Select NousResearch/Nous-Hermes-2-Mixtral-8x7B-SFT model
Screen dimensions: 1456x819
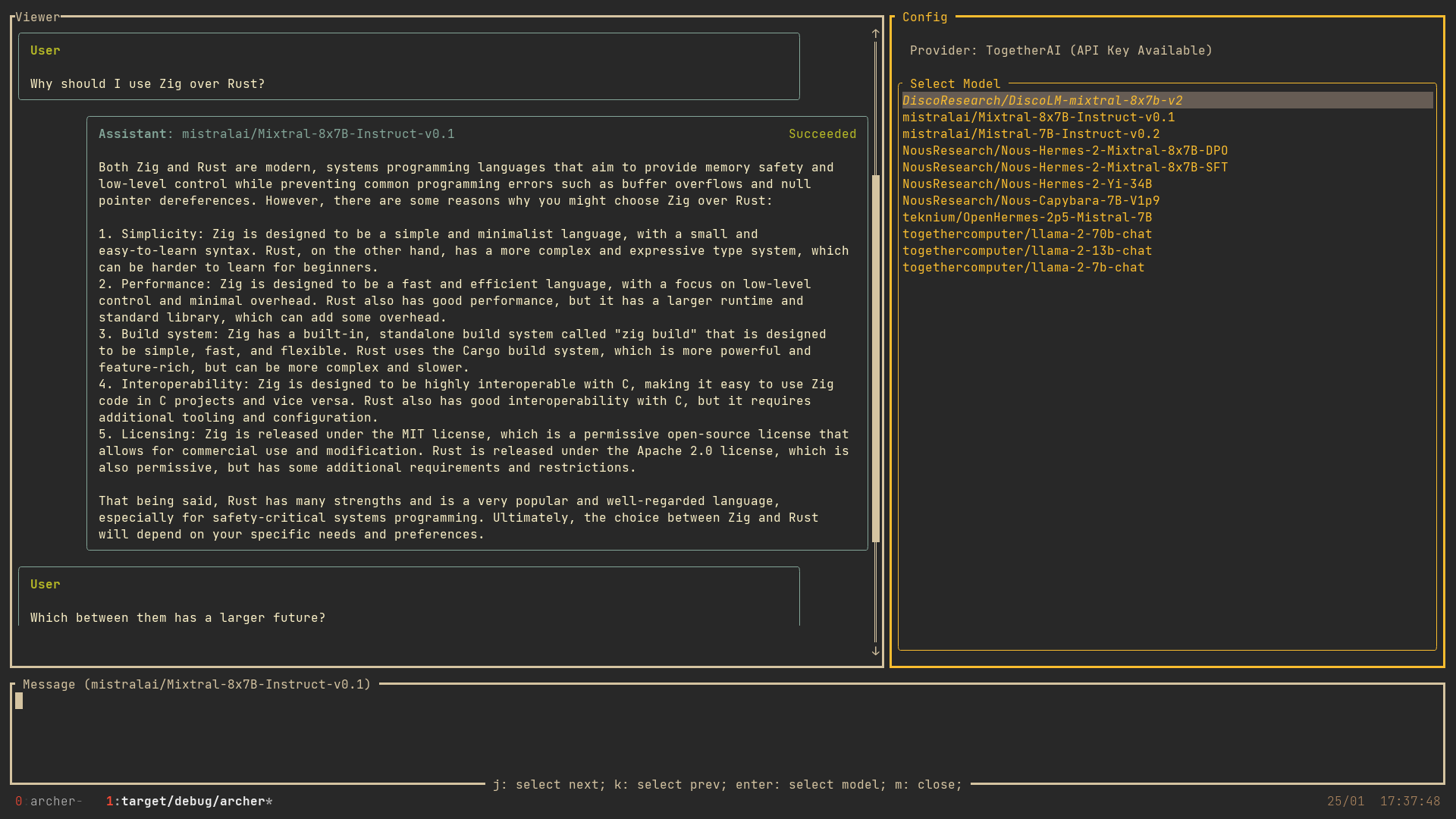click(x=1065, y=167)
